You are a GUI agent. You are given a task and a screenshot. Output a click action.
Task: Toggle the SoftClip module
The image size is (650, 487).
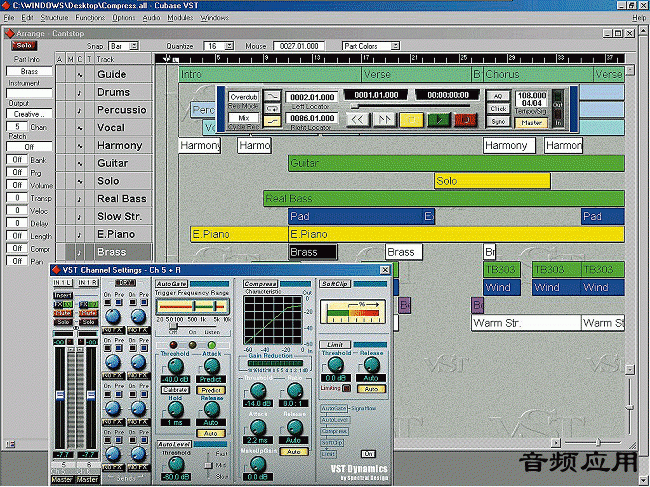(x=335, y=284)
